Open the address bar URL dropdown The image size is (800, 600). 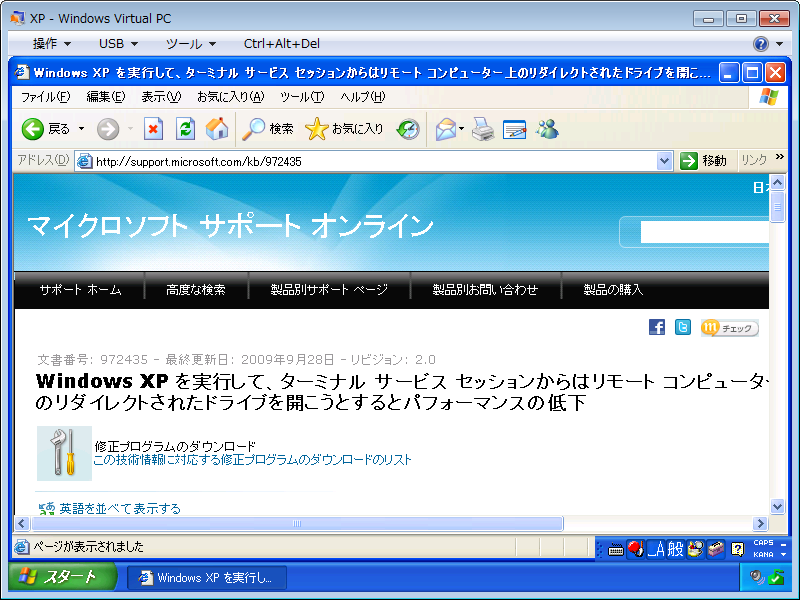pos(664,161)
